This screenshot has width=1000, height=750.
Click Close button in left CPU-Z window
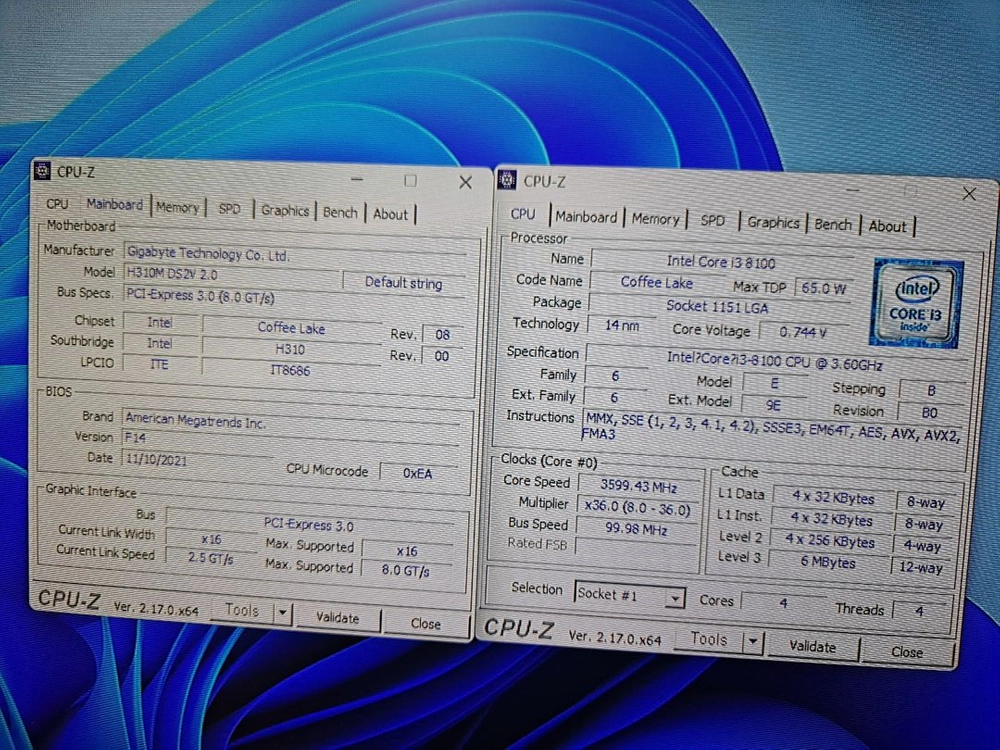coord(425,624)
